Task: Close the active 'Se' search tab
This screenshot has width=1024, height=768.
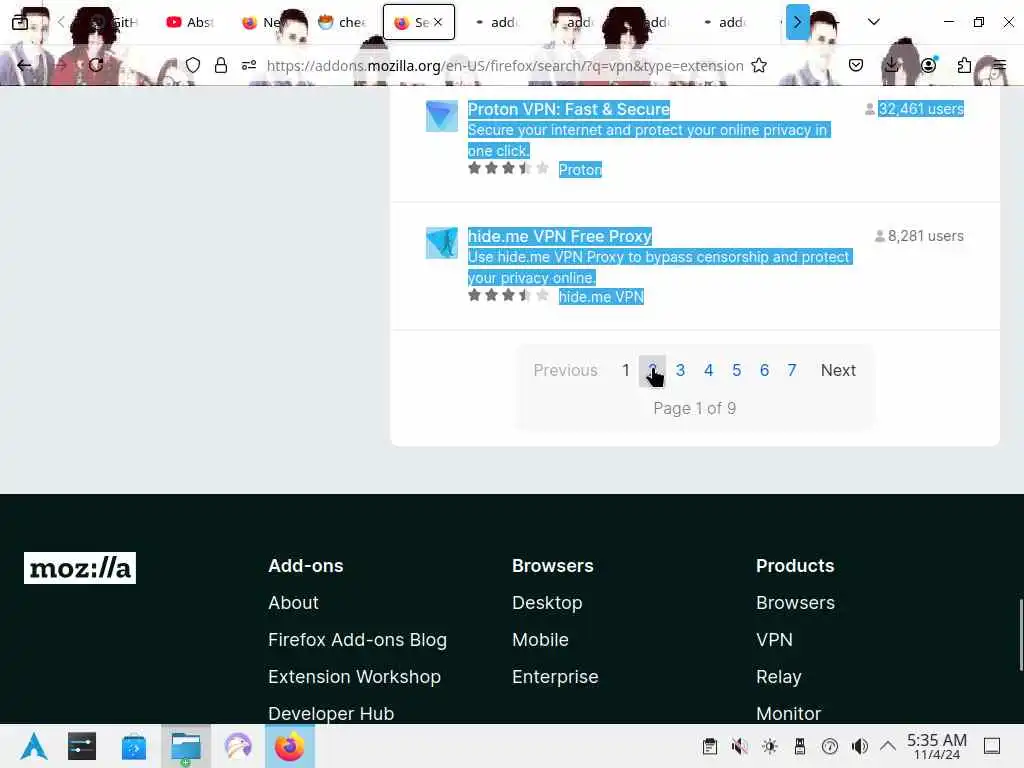Action: [438, 22]
